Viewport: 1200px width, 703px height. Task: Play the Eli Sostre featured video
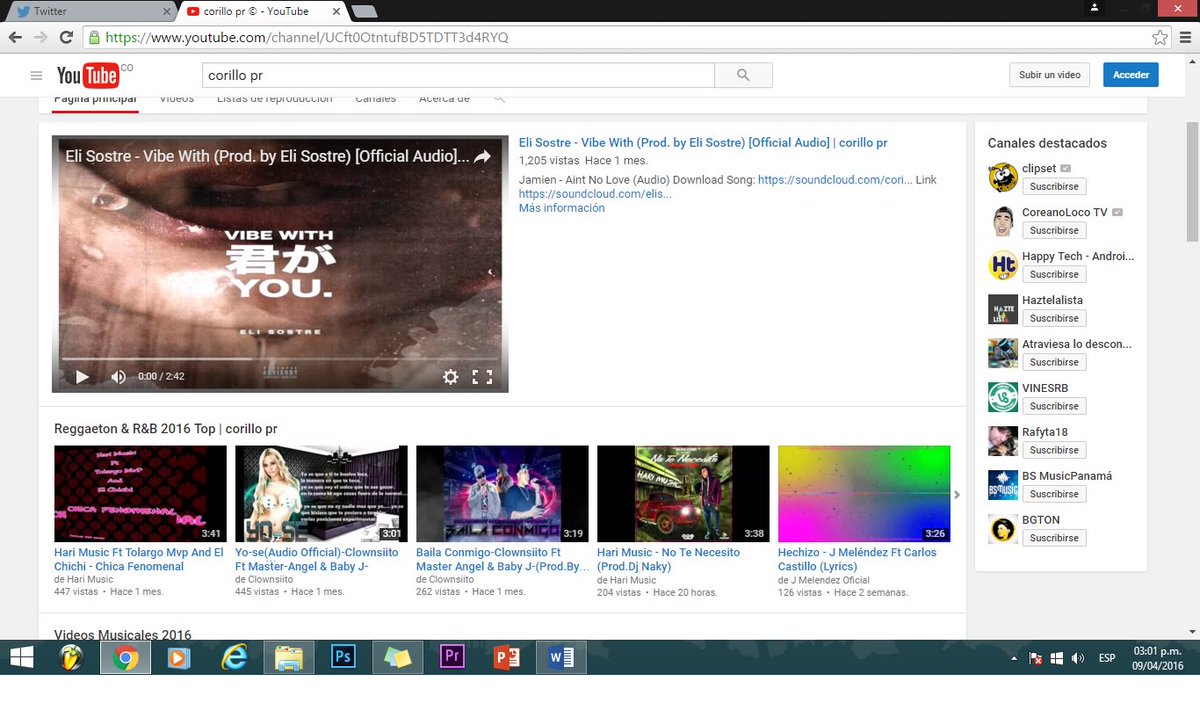pyautogui.click(x=83, y=377)
